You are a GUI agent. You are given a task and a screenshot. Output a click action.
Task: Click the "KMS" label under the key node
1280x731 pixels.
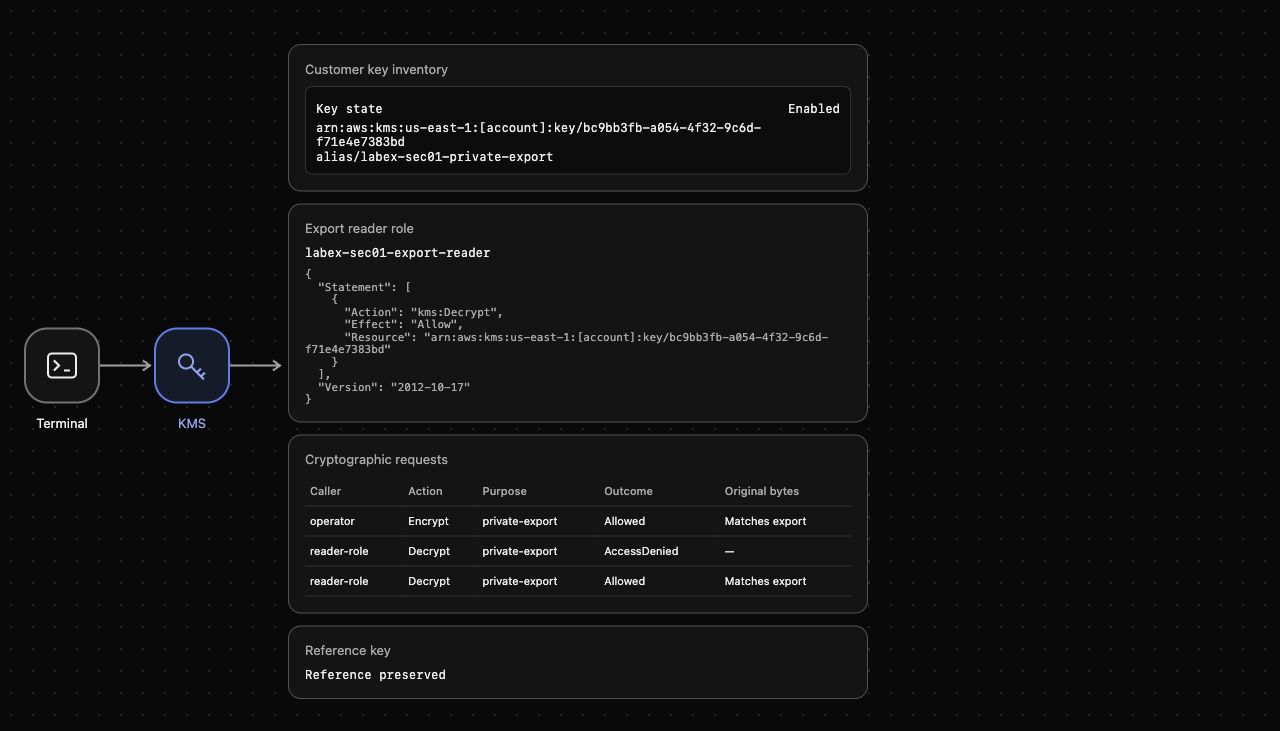point(192,424)
